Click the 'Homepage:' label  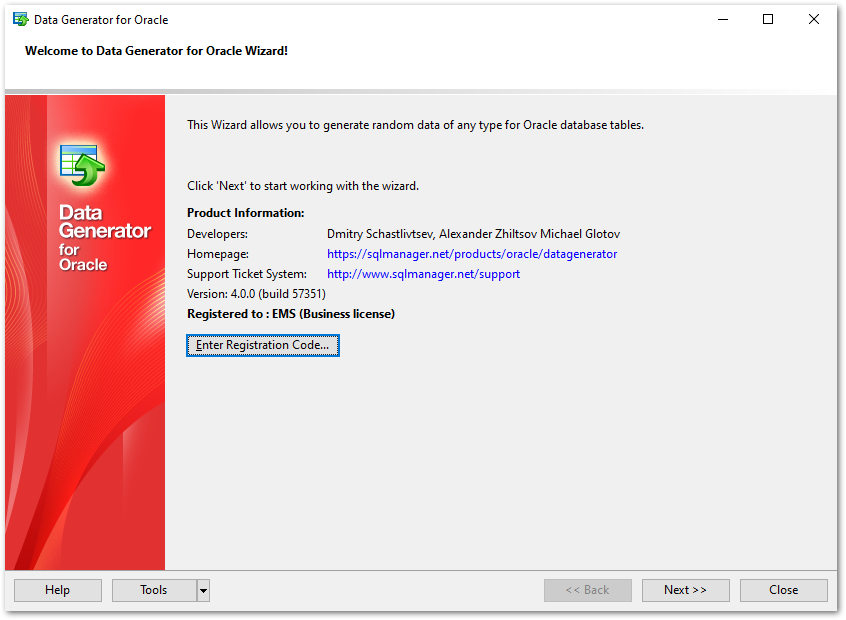[x=218, y=254]
